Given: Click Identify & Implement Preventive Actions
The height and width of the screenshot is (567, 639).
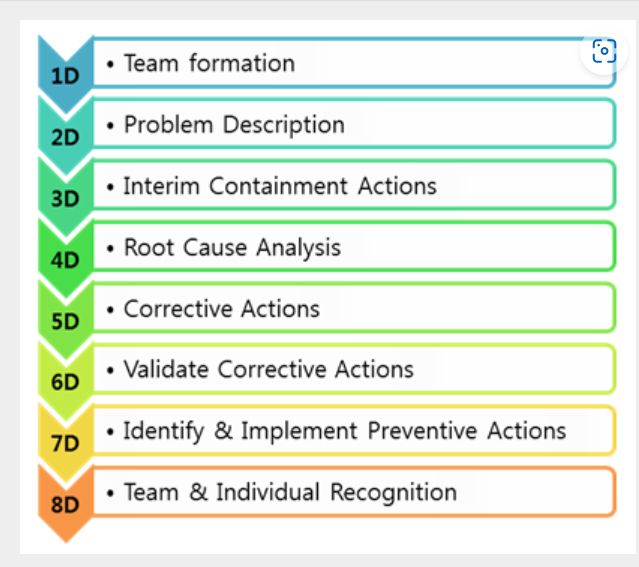Looking at the screenshot, I should point(345,431).
